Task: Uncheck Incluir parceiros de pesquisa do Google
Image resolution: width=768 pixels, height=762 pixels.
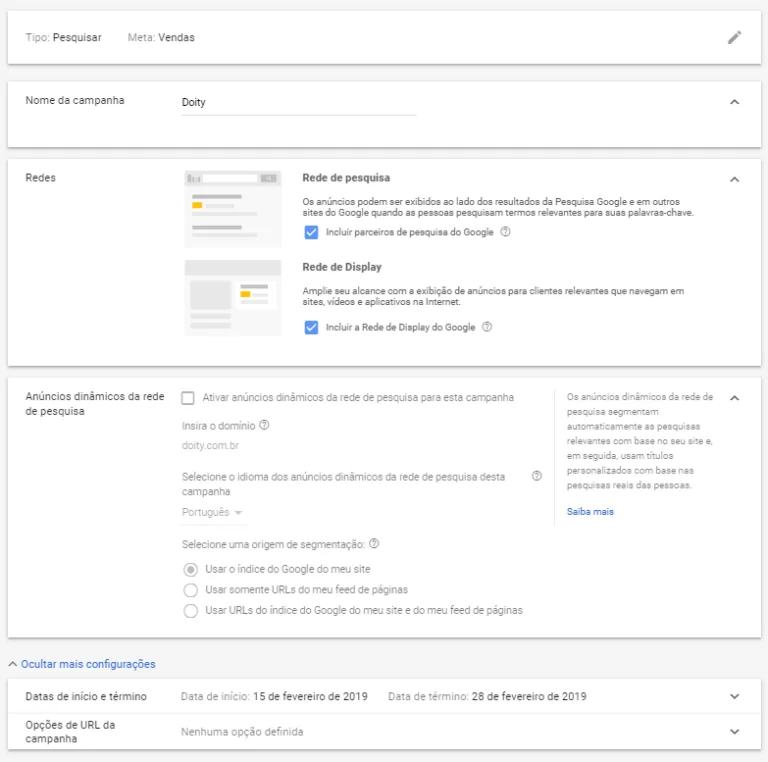Action: [311, 232]
